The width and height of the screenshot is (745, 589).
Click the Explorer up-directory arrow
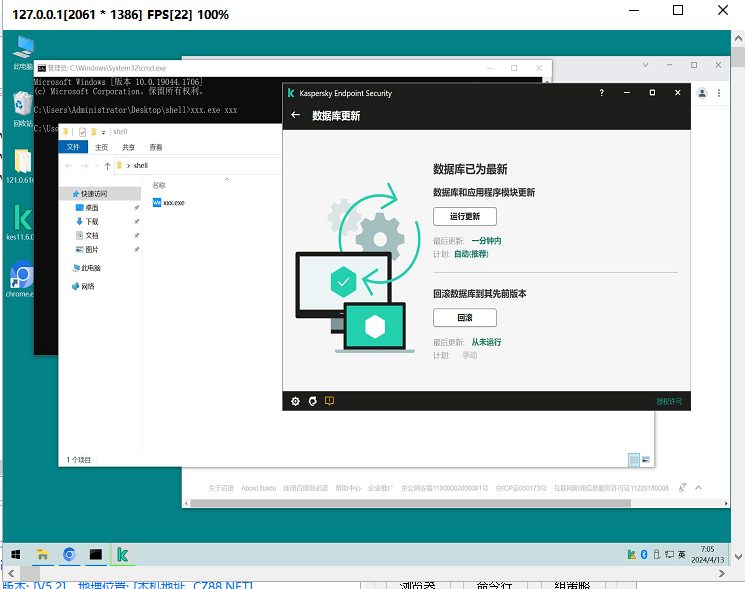107,166
